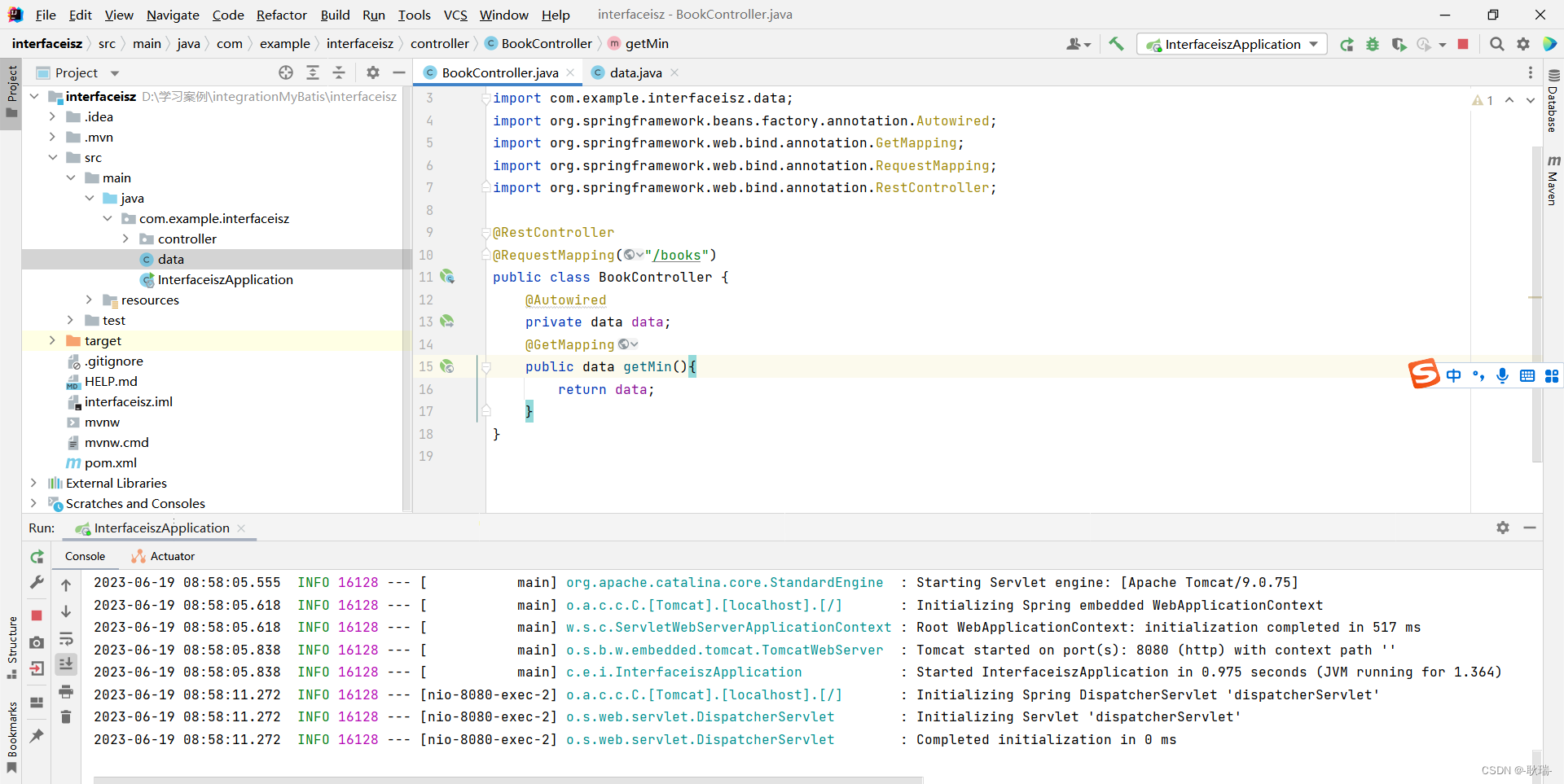The image size is (1564, 784).
Task: Click the print console output icon
Action: (66, 691)
